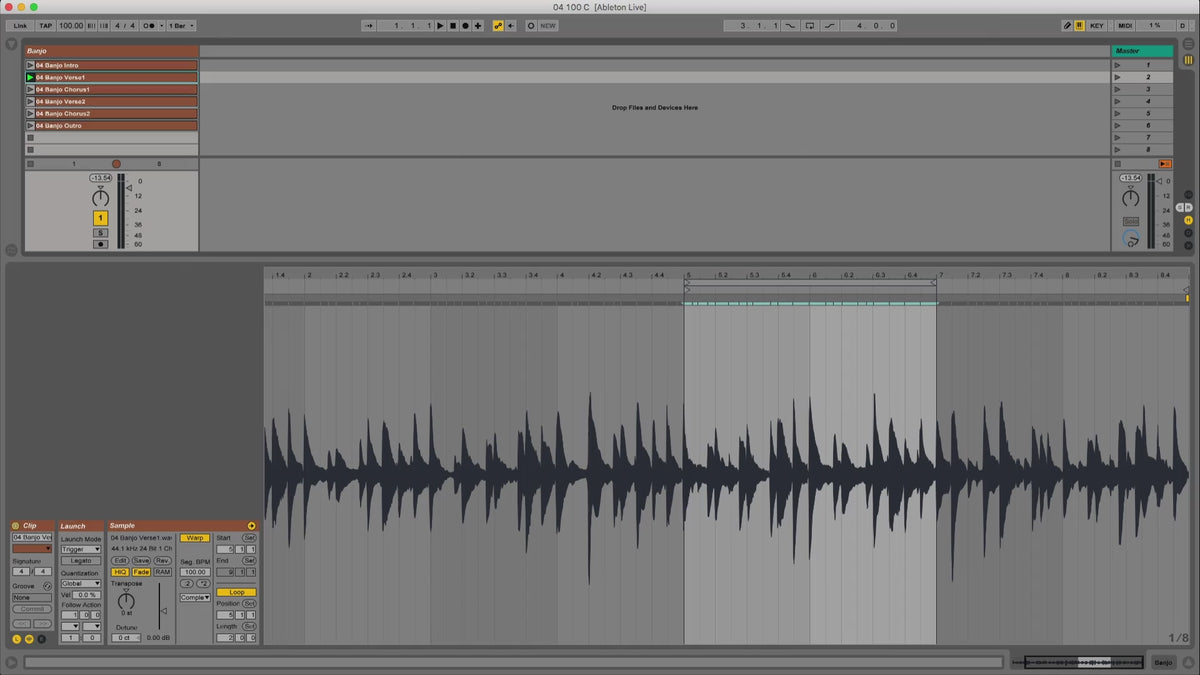Disable the Warp switch
Viewport: 1200px width, 675px height.
pyautogui.click(x=195, y=538)
